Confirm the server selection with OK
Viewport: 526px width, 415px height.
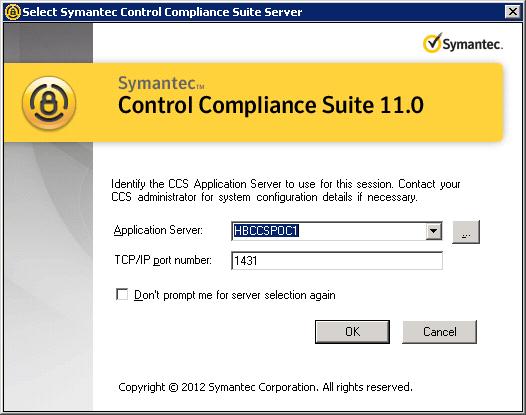coord(352,332)
